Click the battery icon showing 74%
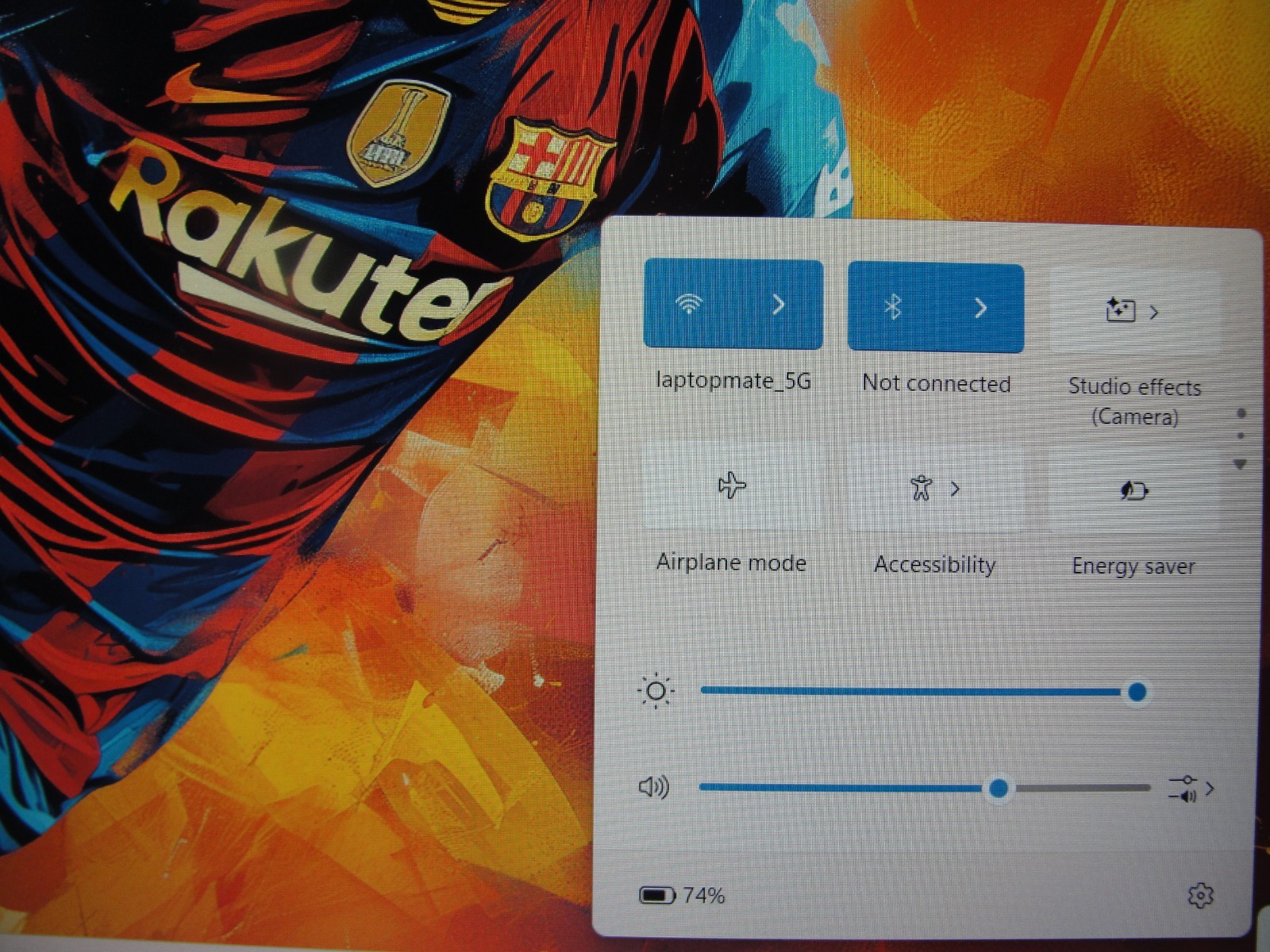 click(657, 896)
